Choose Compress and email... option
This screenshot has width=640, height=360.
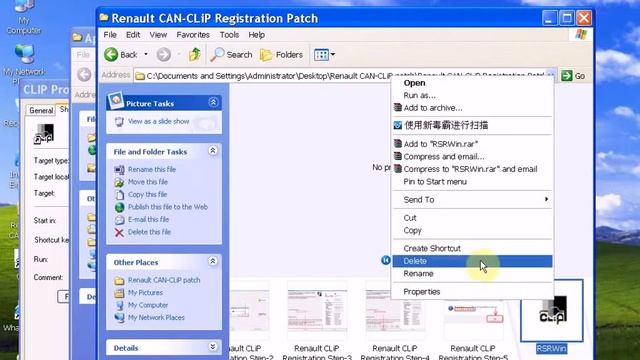click(x=472, y=156)
